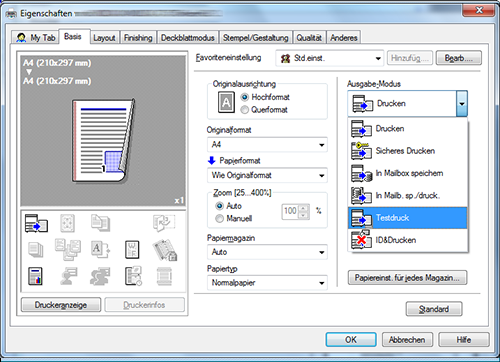Click the grayed stamp S icon
The height and width of the screenshot is (362, 500).
tap(100, 276)
